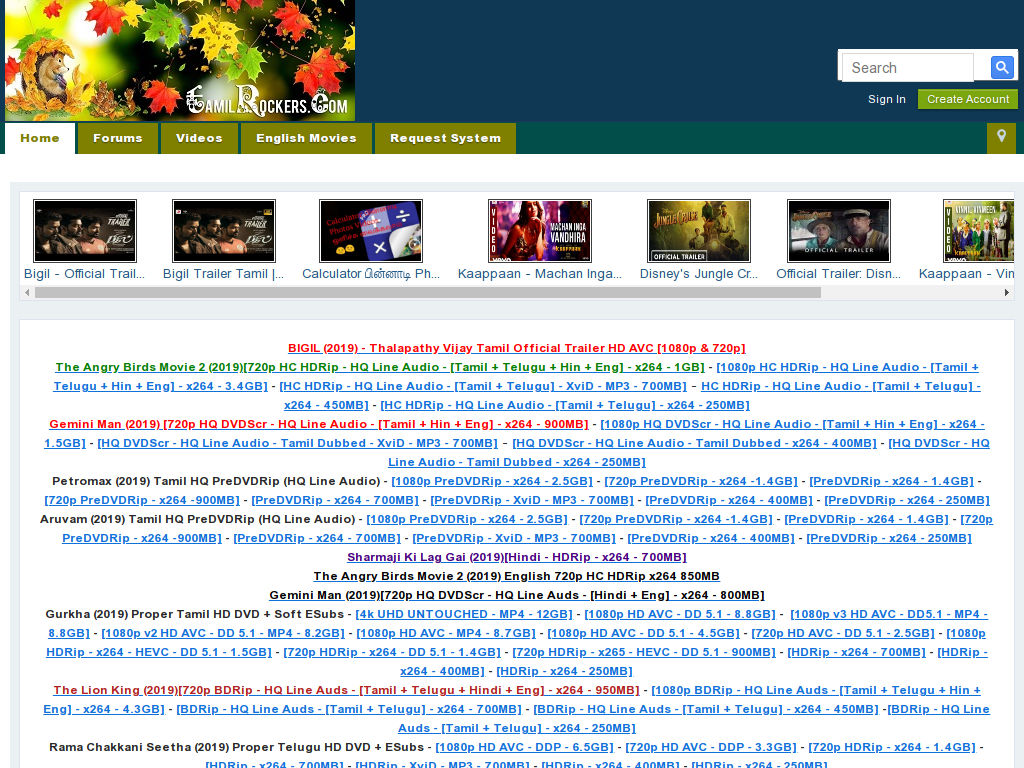Screen dimensions: 1024x768
Task: Click the TamilRockers autumn leaves logo banner
Action: (180, 60)
